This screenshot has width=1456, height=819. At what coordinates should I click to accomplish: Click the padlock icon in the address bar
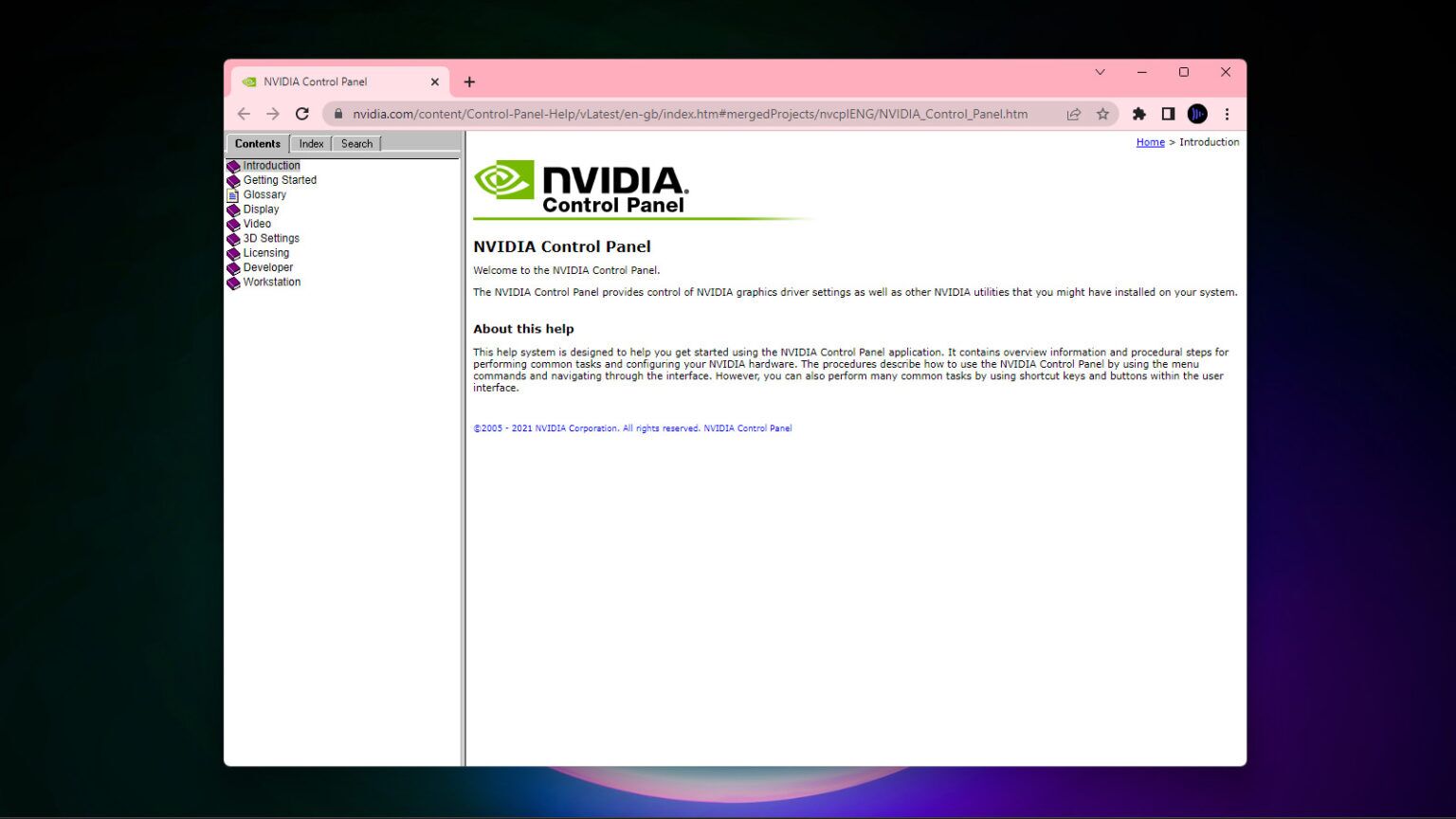(x=338, y=114)
